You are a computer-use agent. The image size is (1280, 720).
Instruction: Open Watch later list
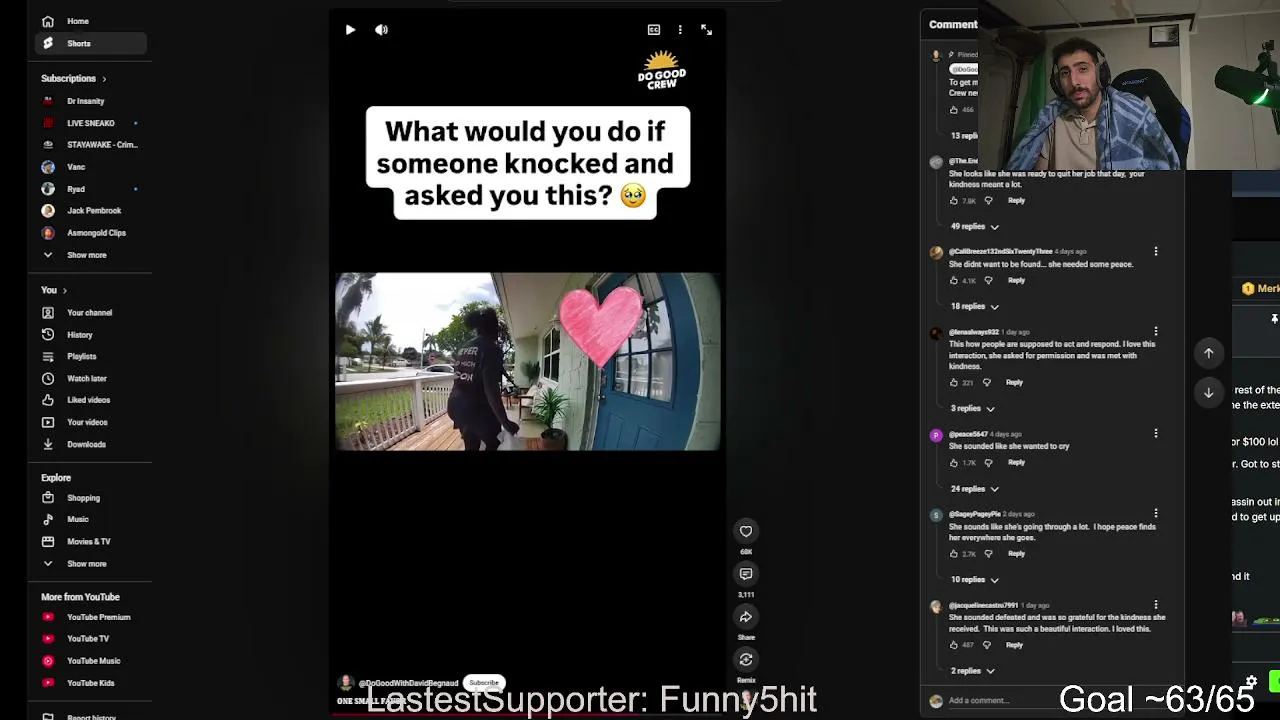[x=89, y=379]
